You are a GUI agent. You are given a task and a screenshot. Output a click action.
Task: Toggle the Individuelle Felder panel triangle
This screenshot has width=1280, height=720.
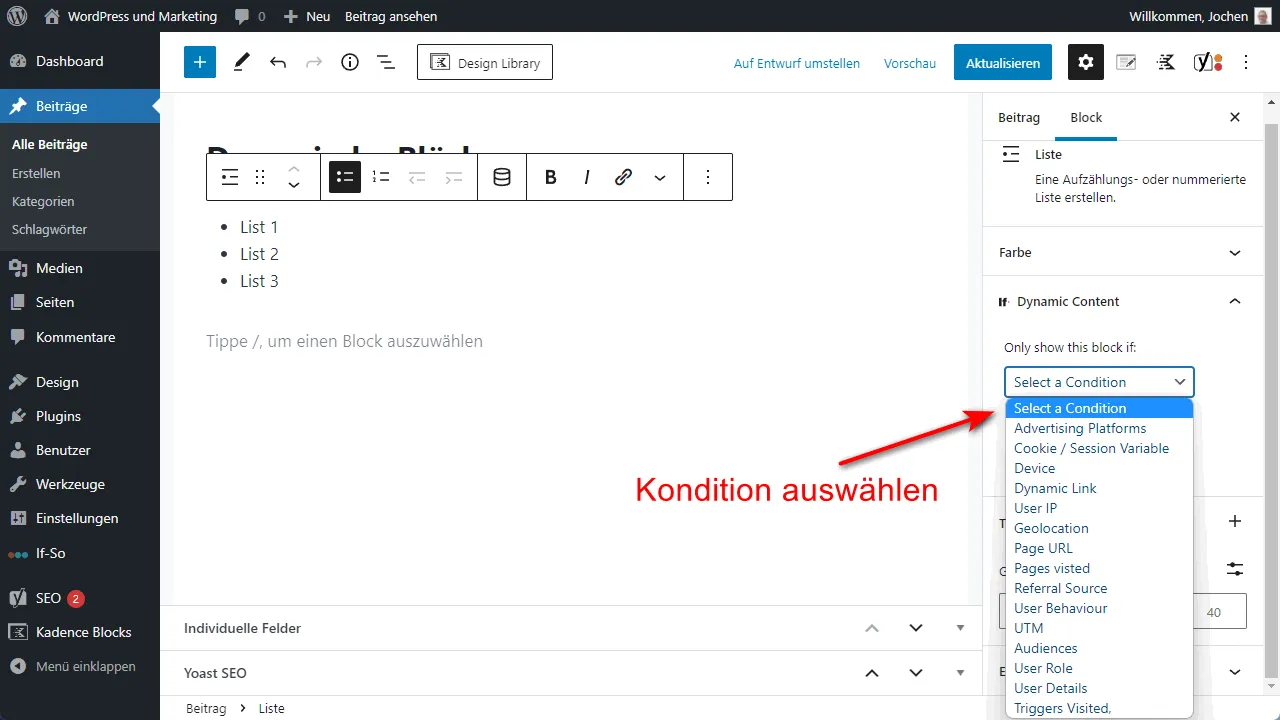[x=960, y=628]
